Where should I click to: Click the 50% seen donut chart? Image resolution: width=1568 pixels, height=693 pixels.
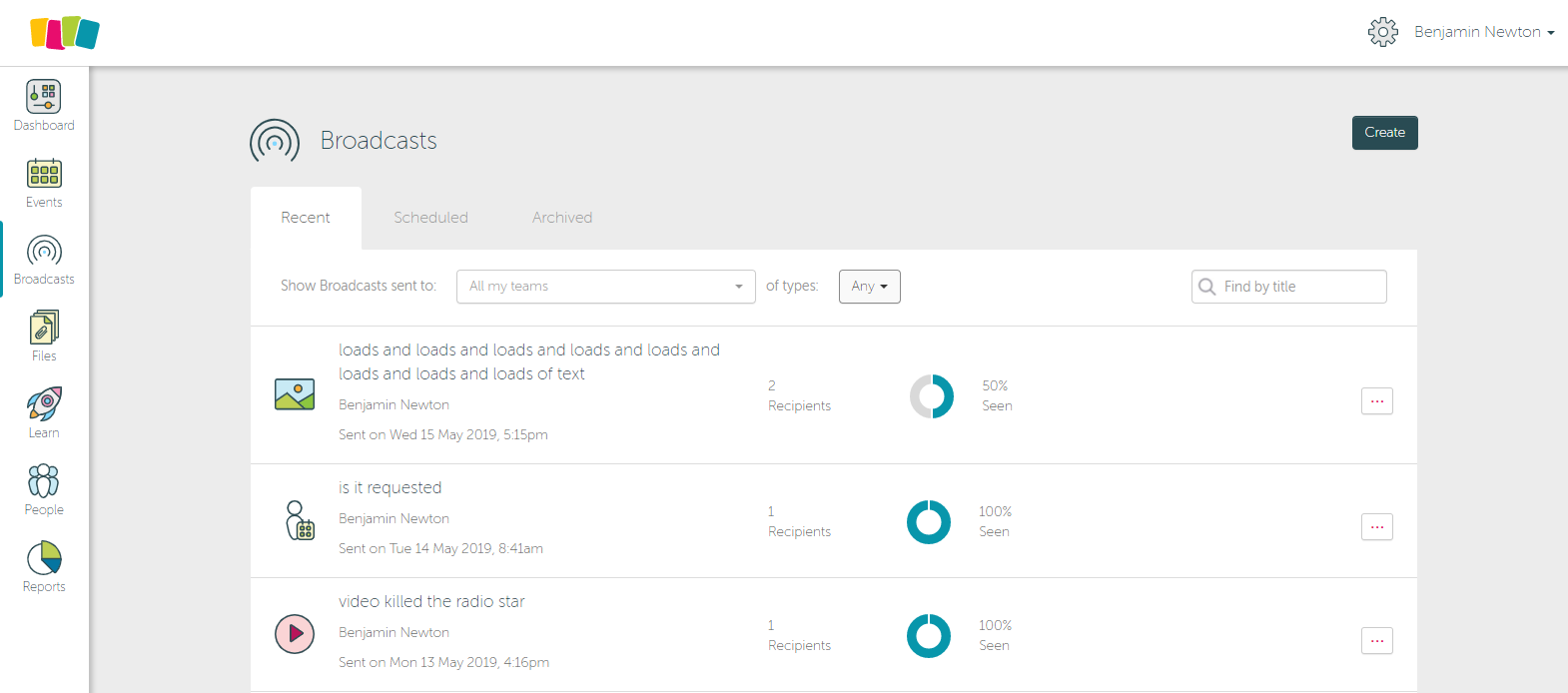(931, 396)
